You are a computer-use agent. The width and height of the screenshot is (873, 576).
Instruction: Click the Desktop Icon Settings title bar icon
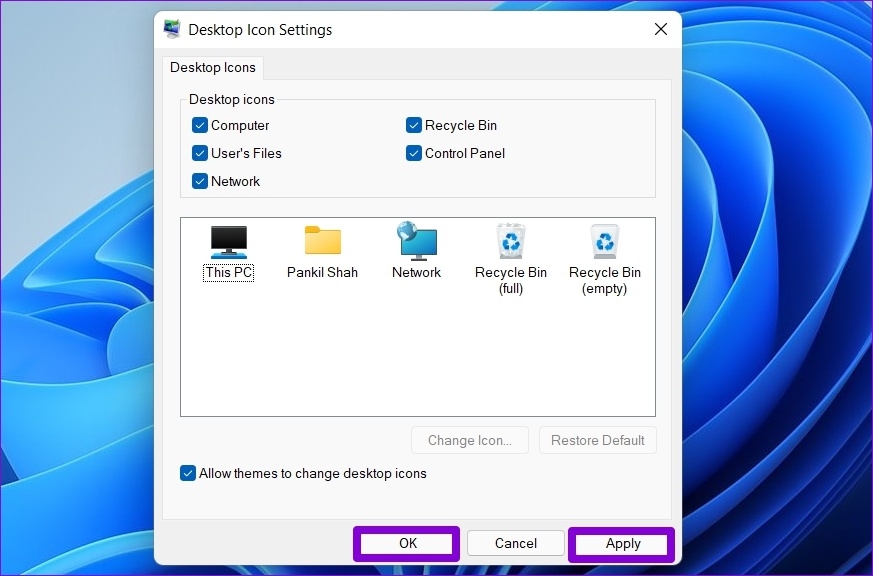click(172, 29)
